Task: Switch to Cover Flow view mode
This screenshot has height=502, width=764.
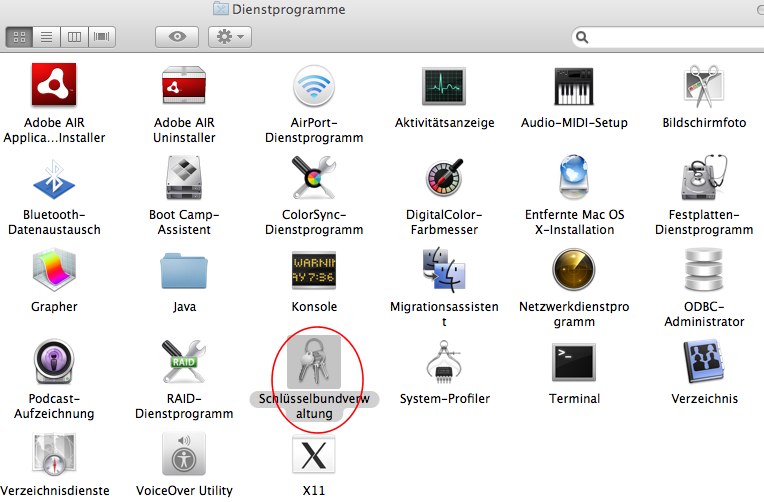Action: point(102,37)
